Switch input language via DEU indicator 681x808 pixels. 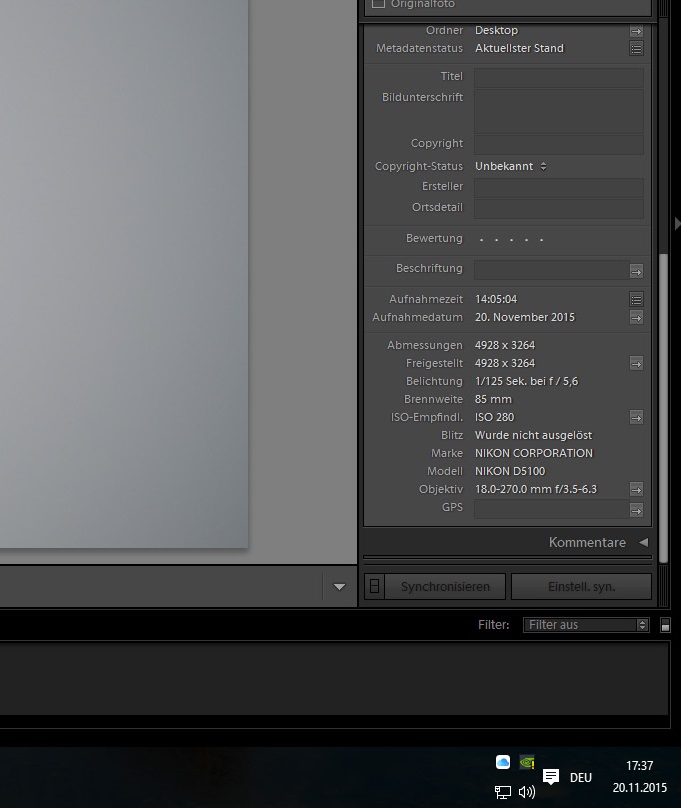tap(581, 778)
